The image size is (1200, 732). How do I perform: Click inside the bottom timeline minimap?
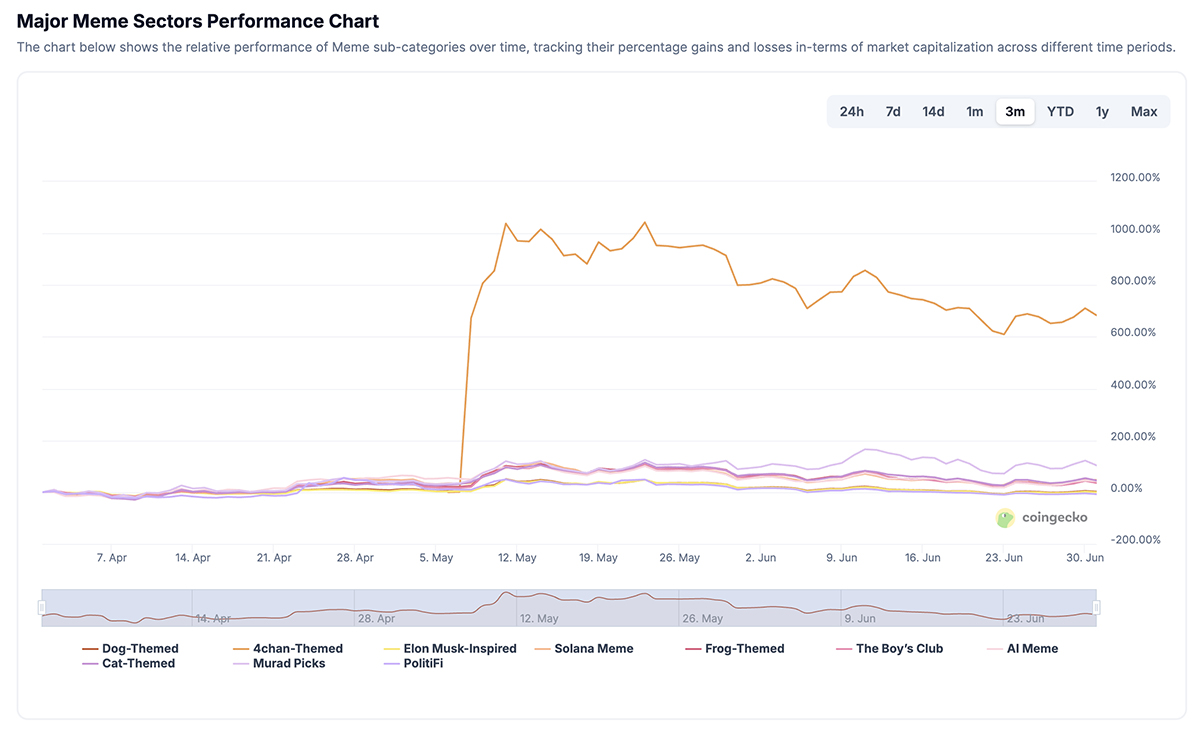(570, 605)
